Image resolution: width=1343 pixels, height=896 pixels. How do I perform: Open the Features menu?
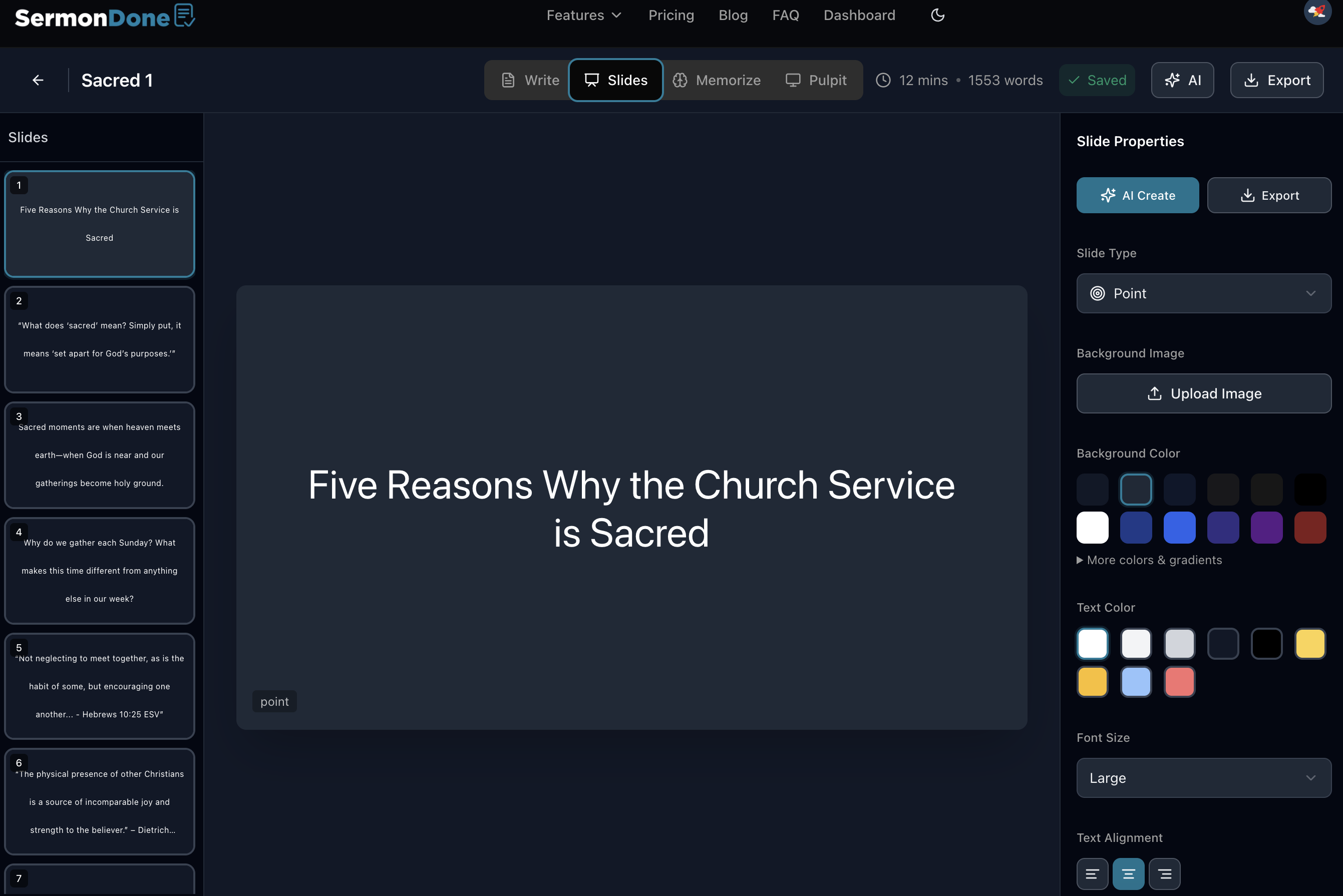(583, 15)
